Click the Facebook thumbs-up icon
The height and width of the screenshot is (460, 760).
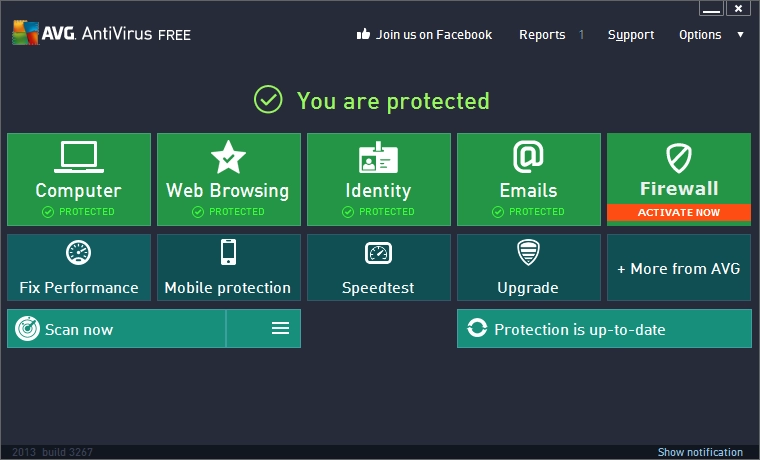[x=363, y=34]
